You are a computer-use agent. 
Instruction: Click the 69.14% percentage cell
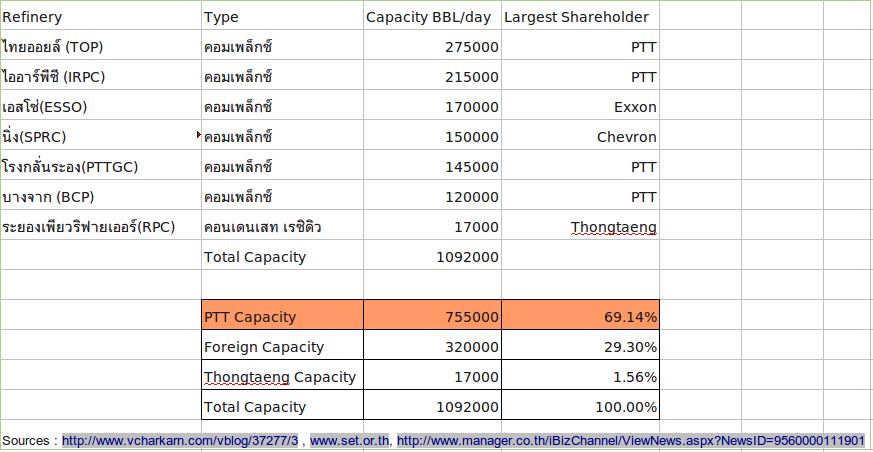click(x=580, y=317)
